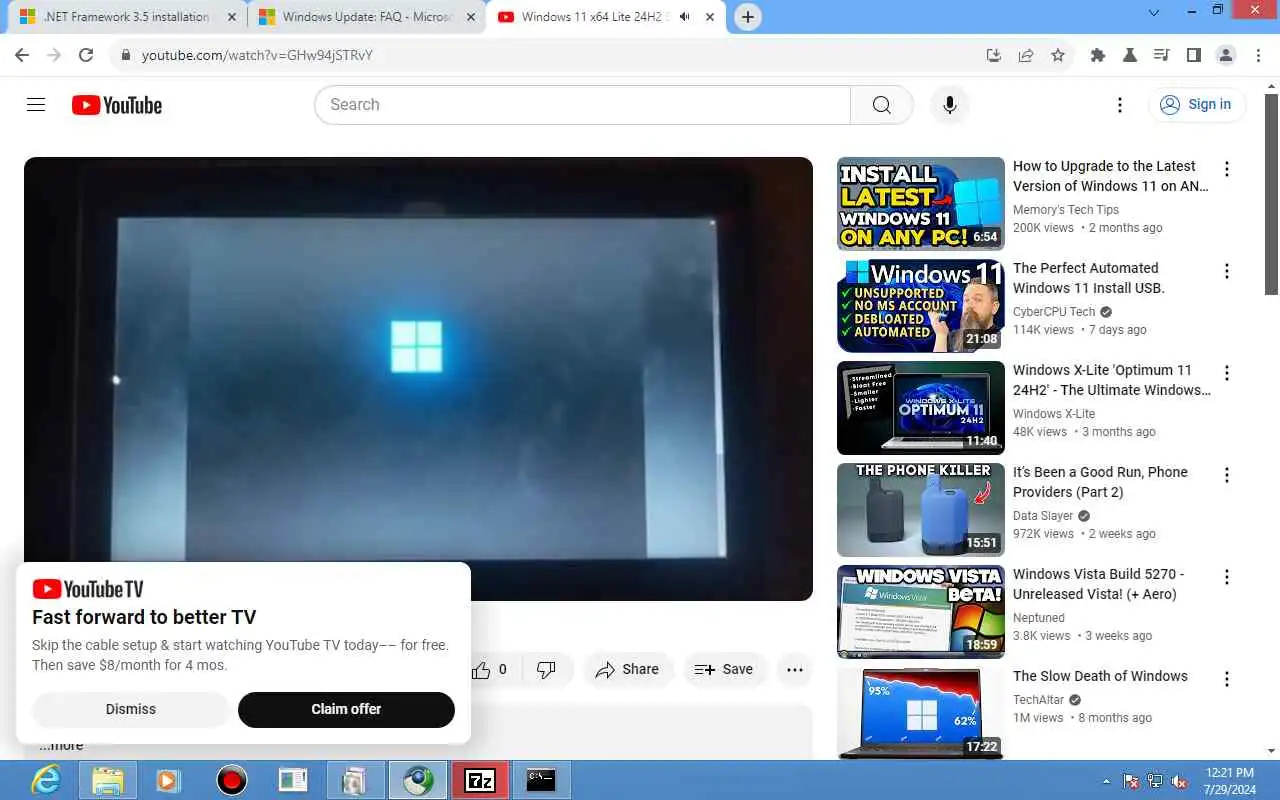Install app icon in address bar
1280x800 pixels.
pos(993,55)
